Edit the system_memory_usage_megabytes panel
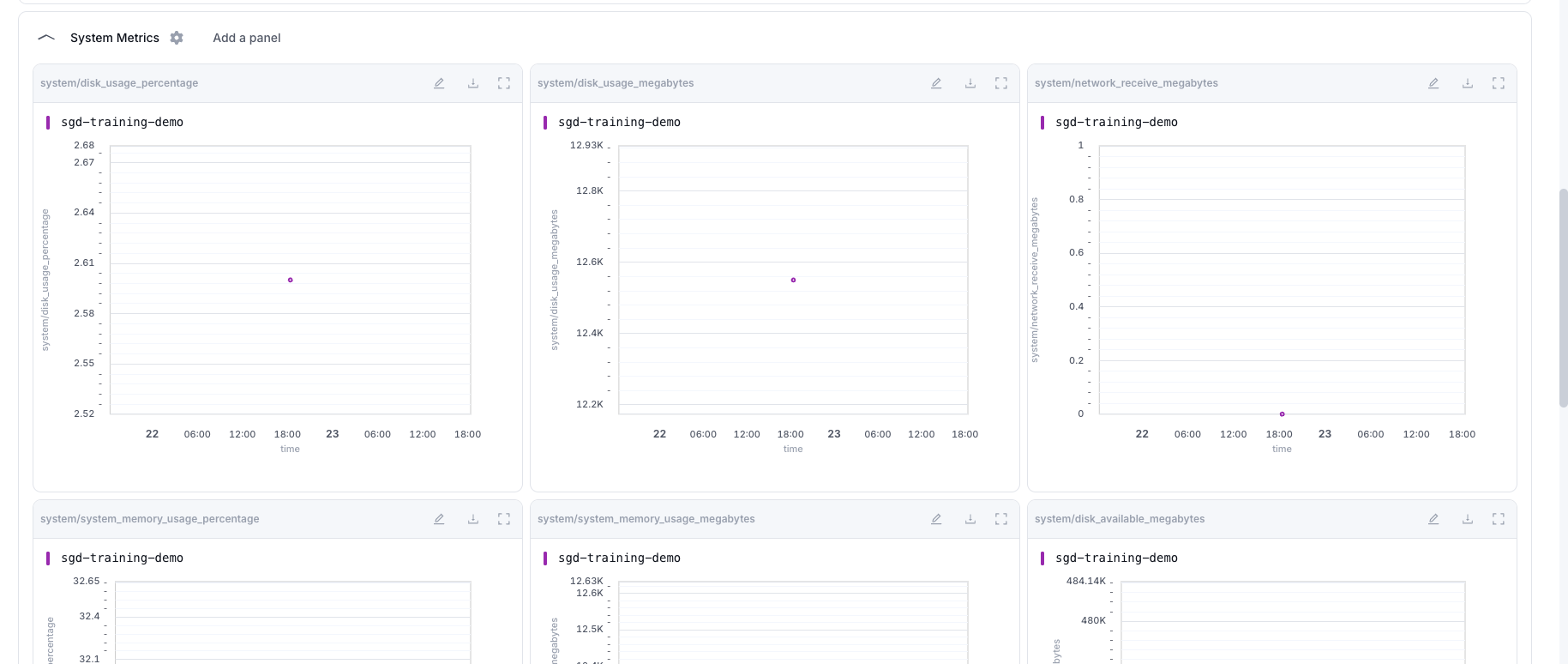This screenshot has width=1568, height=664. point(936,519)
